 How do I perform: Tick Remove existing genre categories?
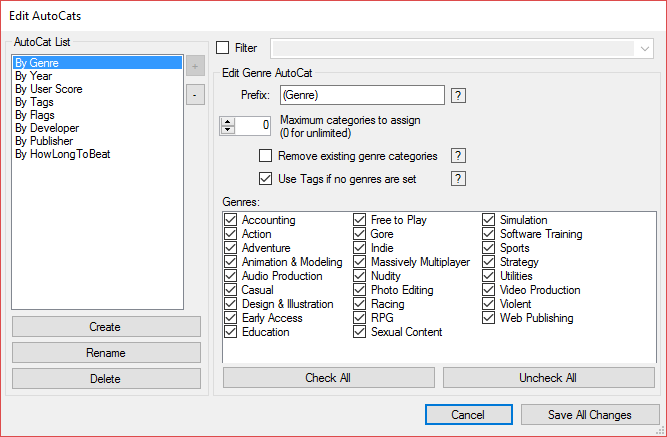click(265, 156)
